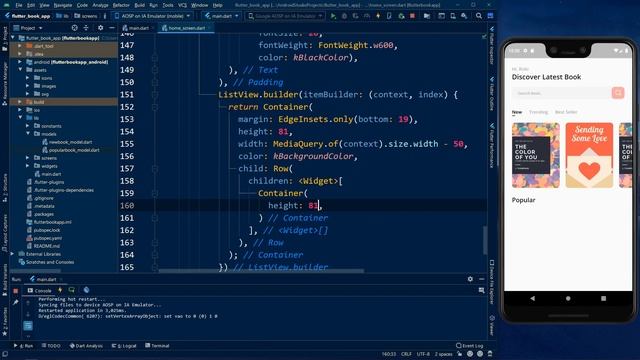Click the locate target icon in Project panel
The image size is (640, 360).
[74, 28]
